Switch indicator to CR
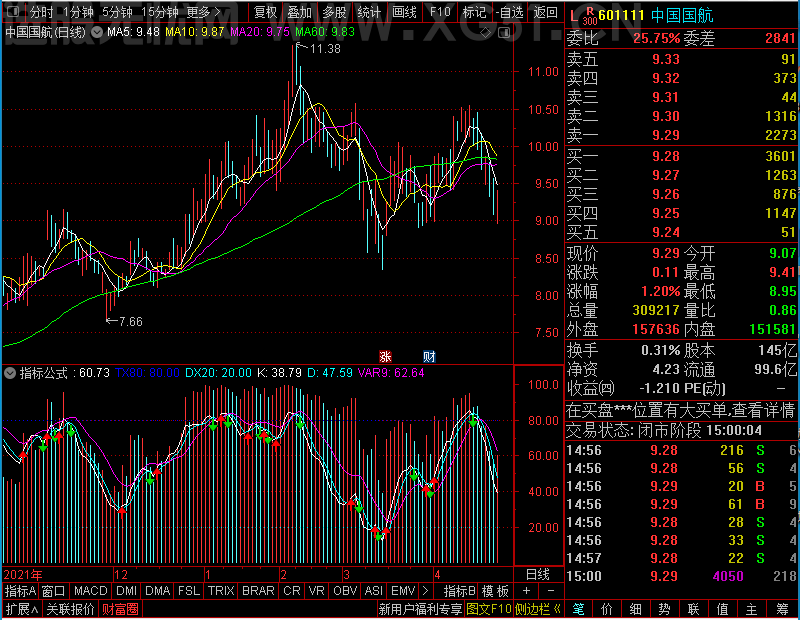 coord(292,590)
